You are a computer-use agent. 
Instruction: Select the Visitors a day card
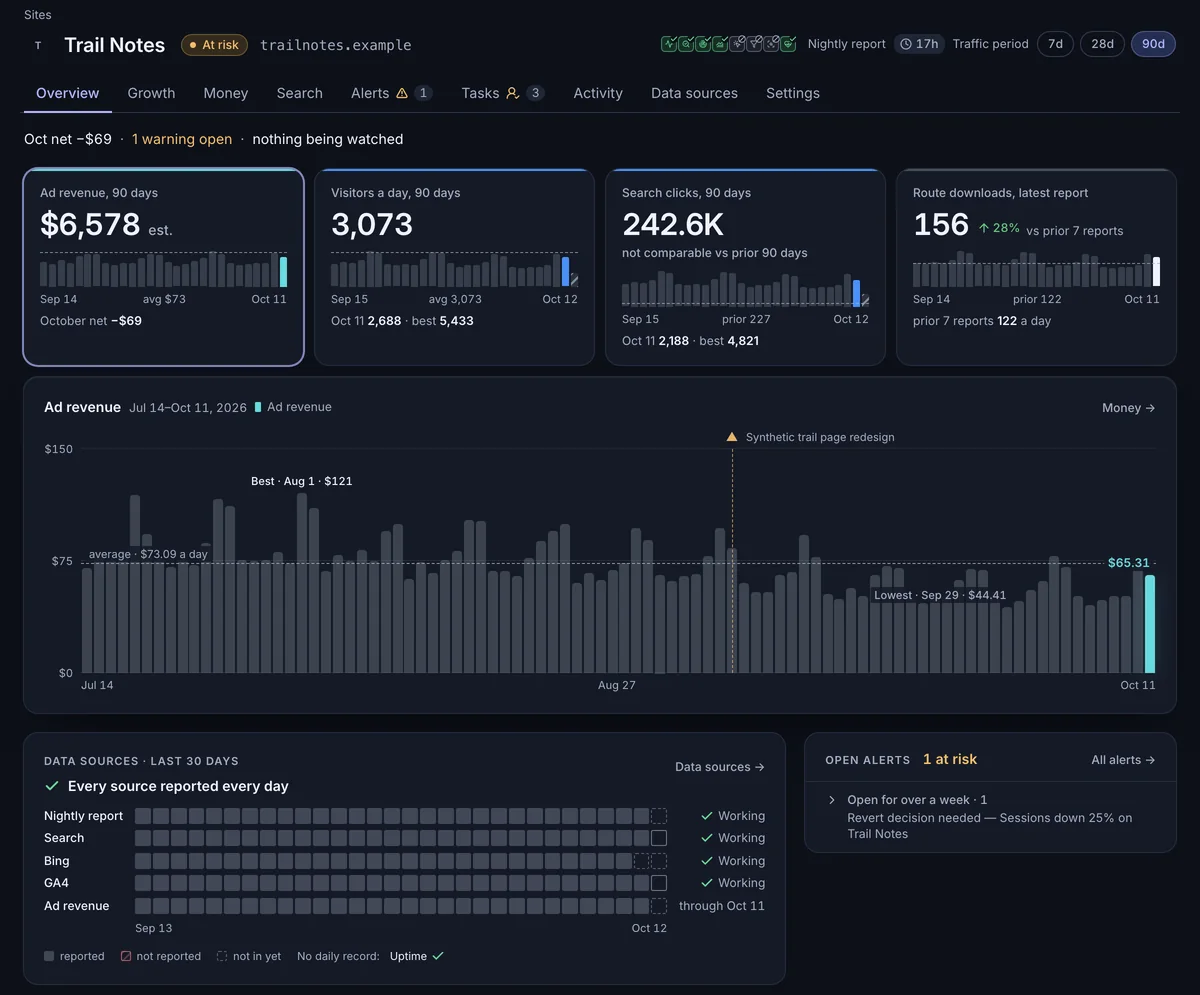454,267
